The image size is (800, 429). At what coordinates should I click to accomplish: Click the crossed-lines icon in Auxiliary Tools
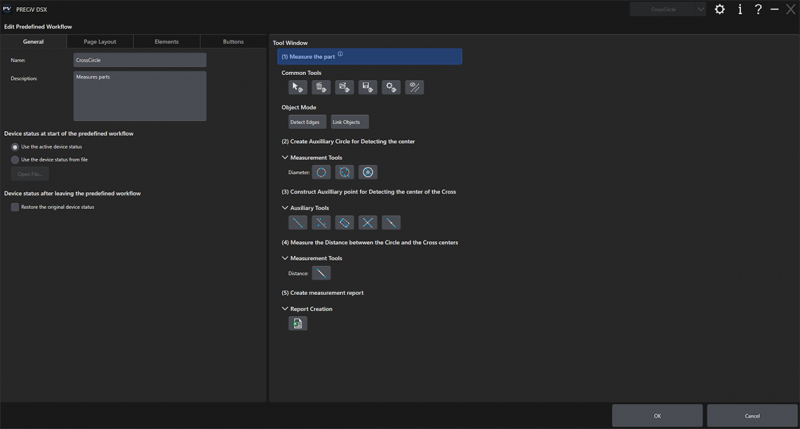(368, 222)
